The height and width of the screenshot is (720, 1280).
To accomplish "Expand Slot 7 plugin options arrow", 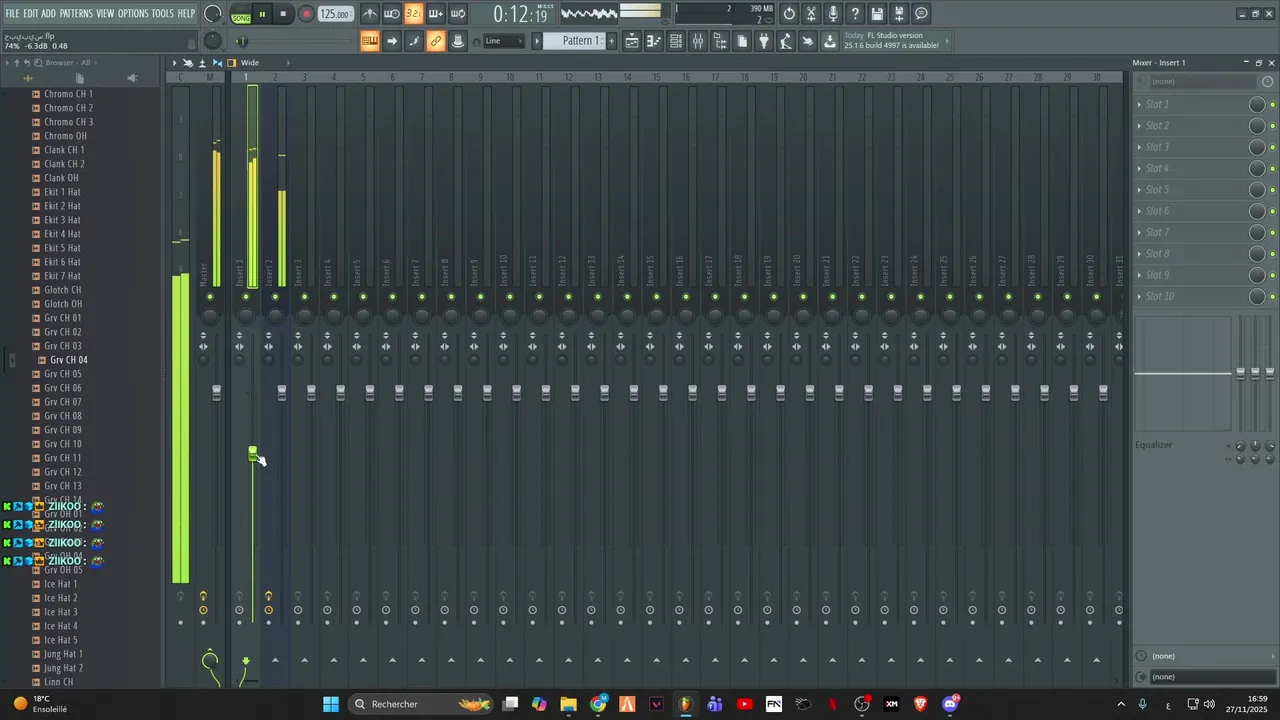I will click(x=1139, y=232).
